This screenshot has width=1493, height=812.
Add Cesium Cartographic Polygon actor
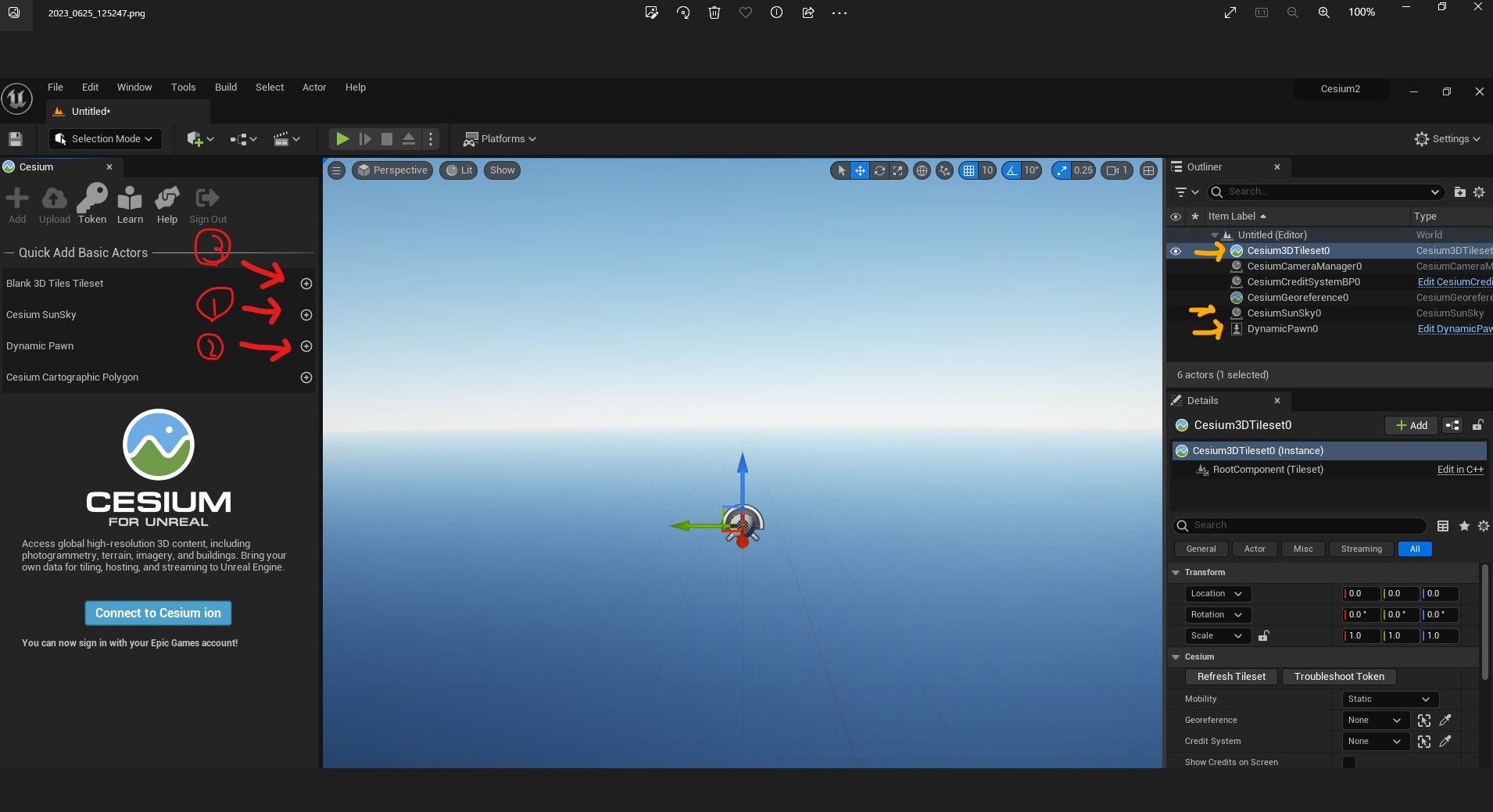click(306, 377)
